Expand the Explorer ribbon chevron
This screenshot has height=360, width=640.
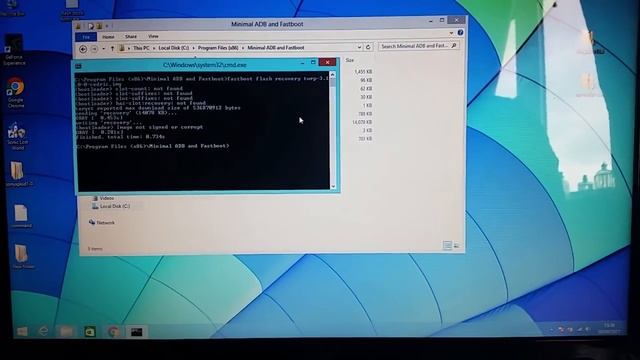[x=451, y=33]
